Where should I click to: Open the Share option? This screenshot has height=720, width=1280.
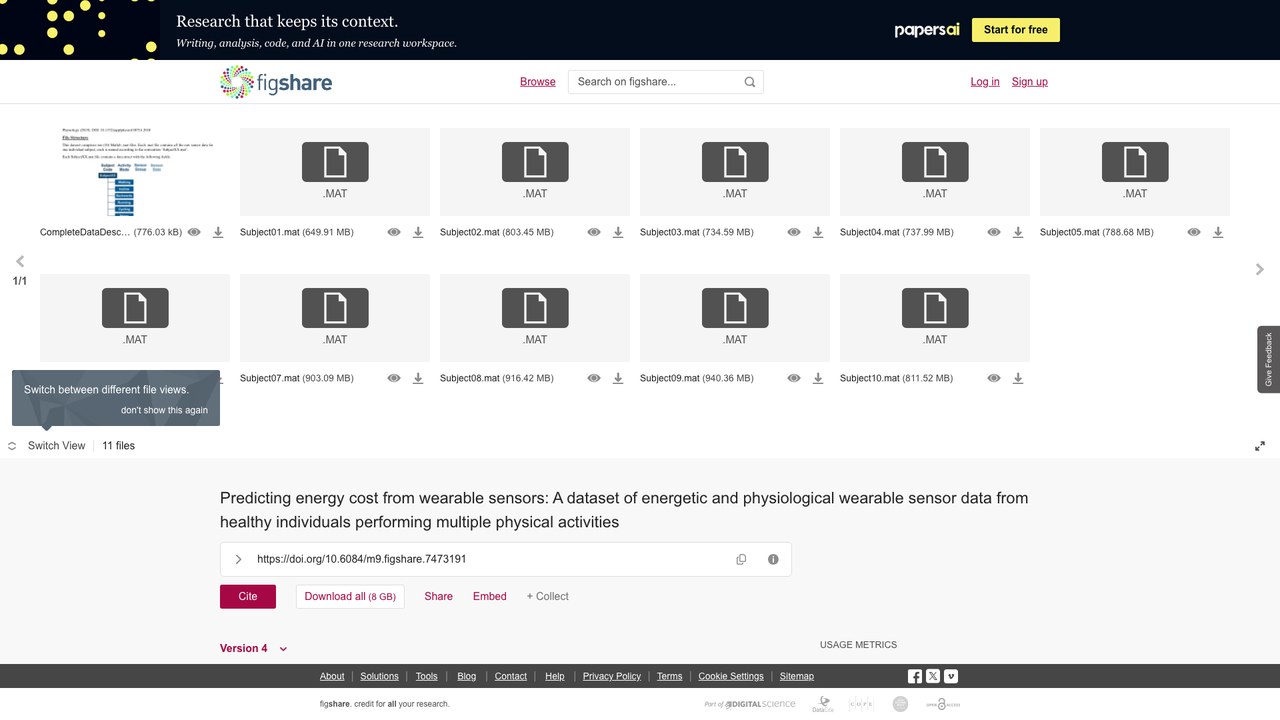coord(438,596)
